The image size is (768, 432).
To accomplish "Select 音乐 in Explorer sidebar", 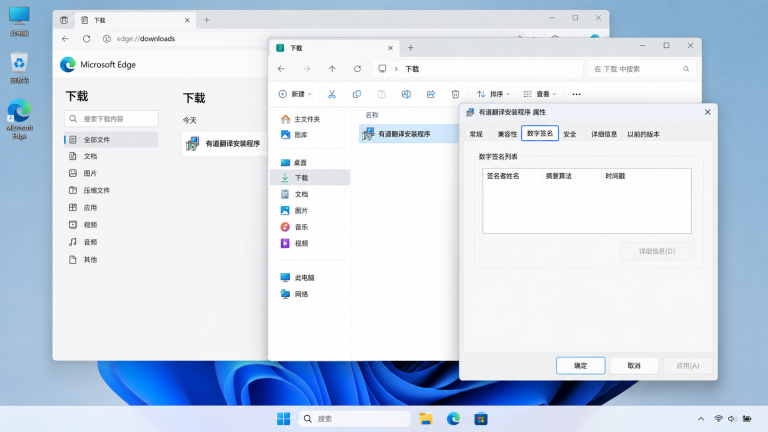I will coord(310,227).
